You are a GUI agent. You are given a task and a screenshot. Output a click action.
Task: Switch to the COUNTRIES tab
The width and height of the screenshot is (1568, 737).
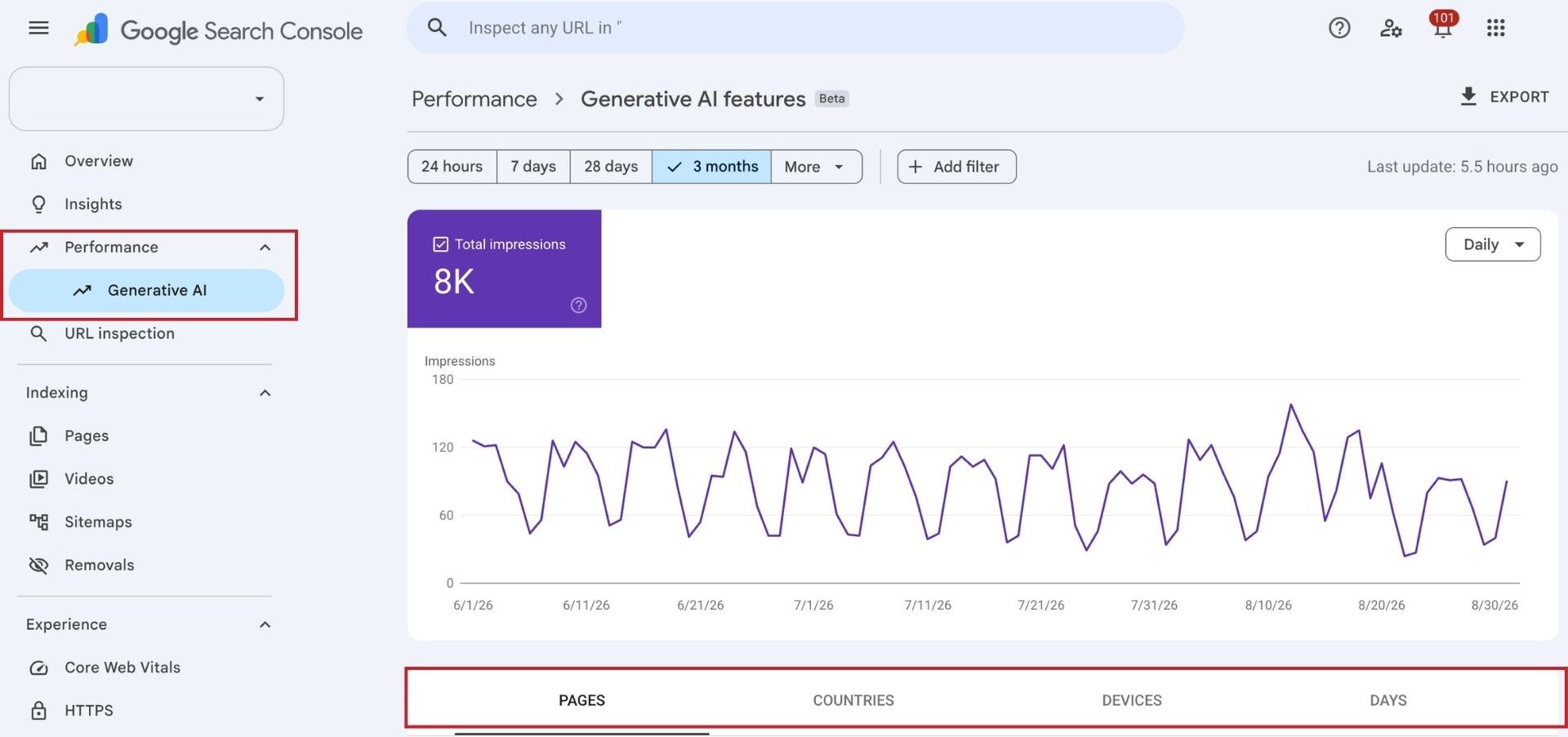click(853, 700)
